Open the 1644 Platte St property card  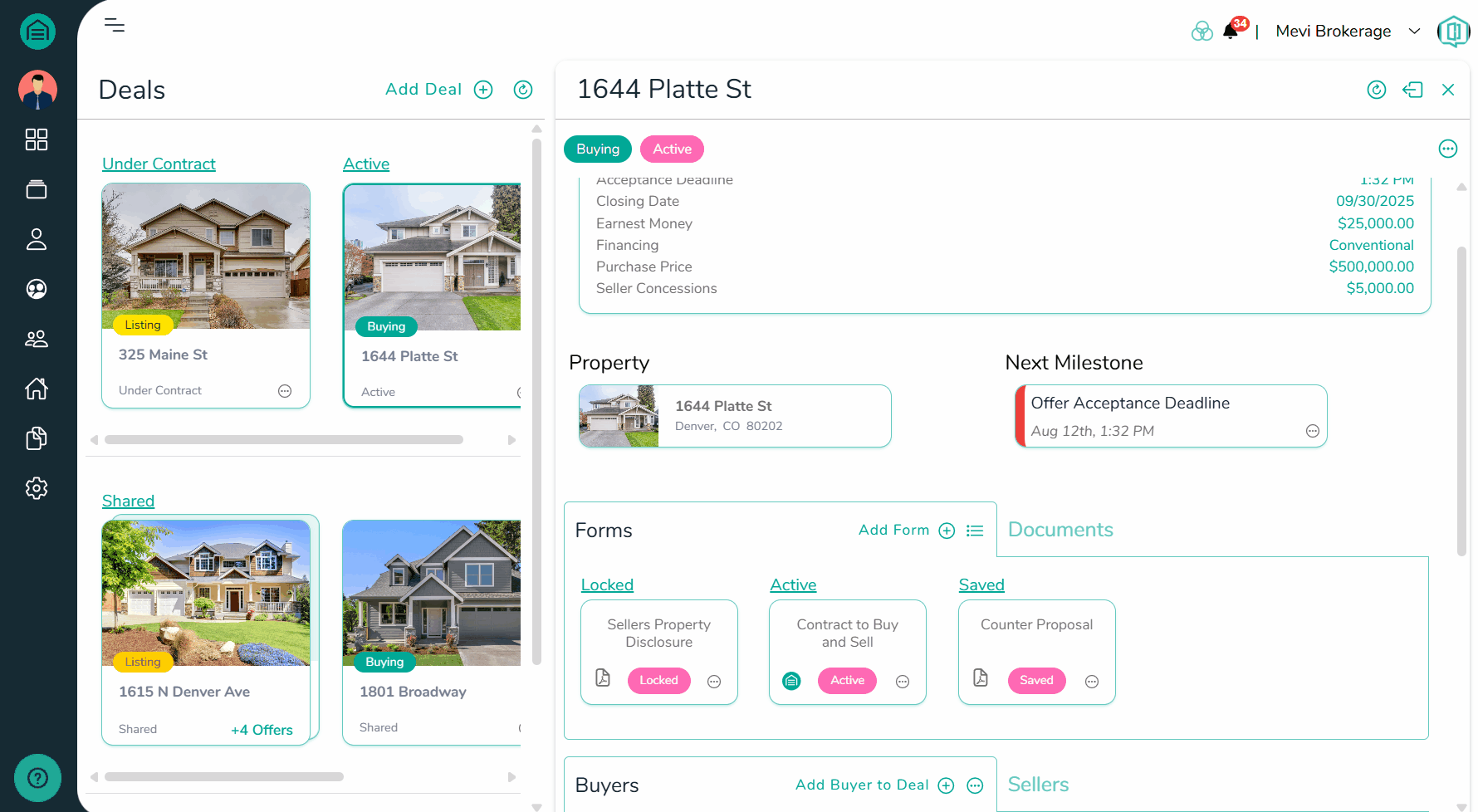735,416
